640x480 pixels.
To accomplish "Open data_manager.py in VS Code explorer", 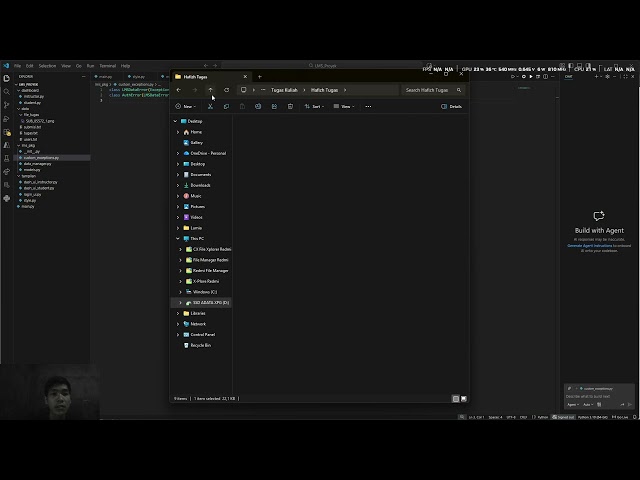I will [38, 164].
